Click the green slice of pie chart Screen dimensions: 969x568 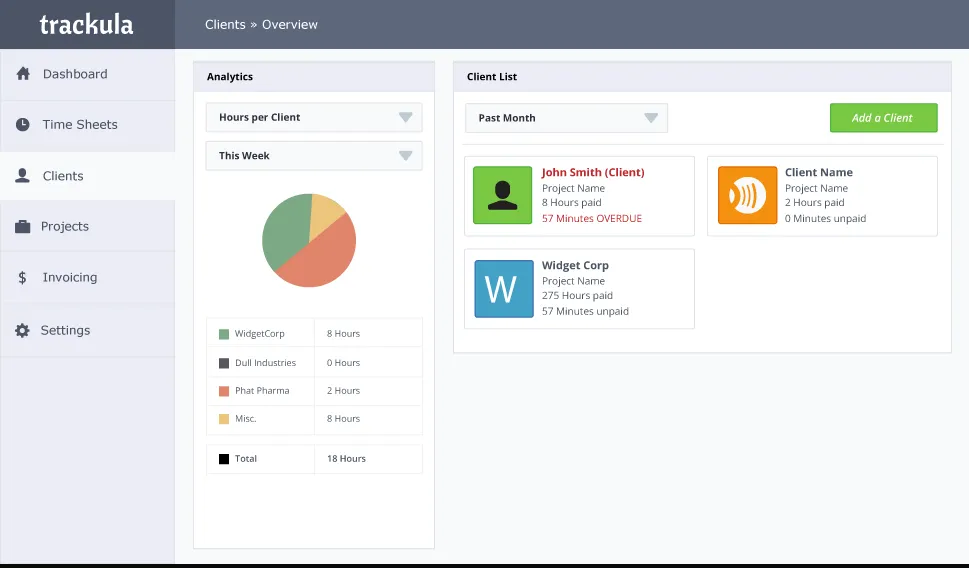click(x=284, y=232)
